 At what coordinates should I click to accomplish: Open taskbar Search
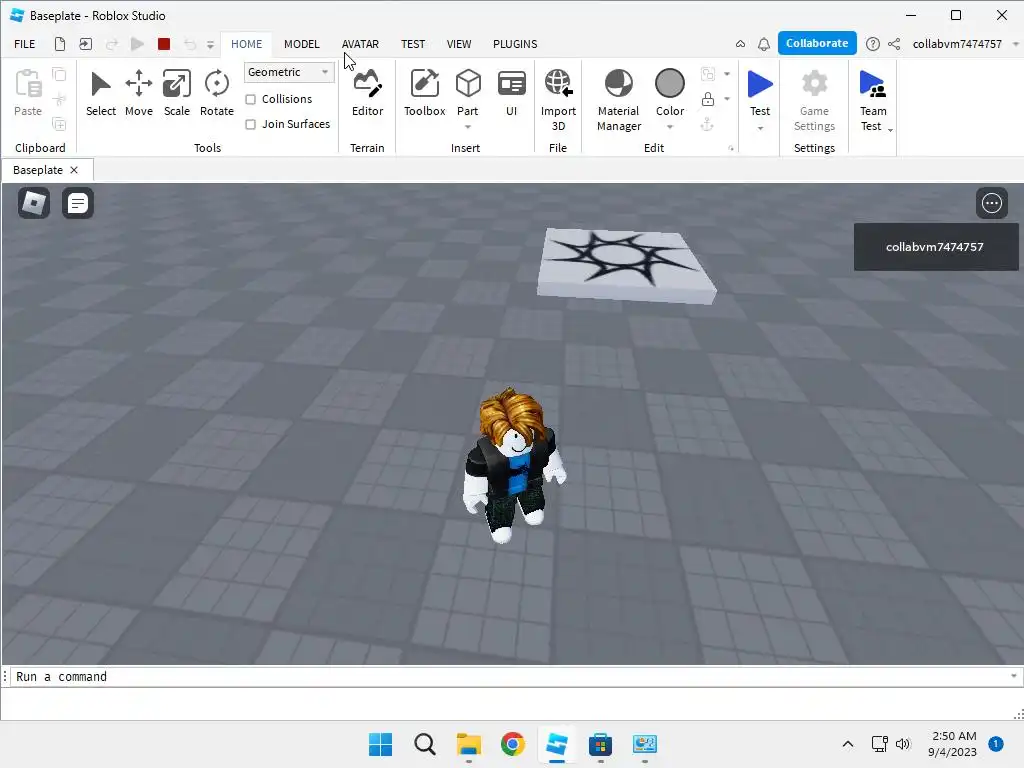(424, 744)
